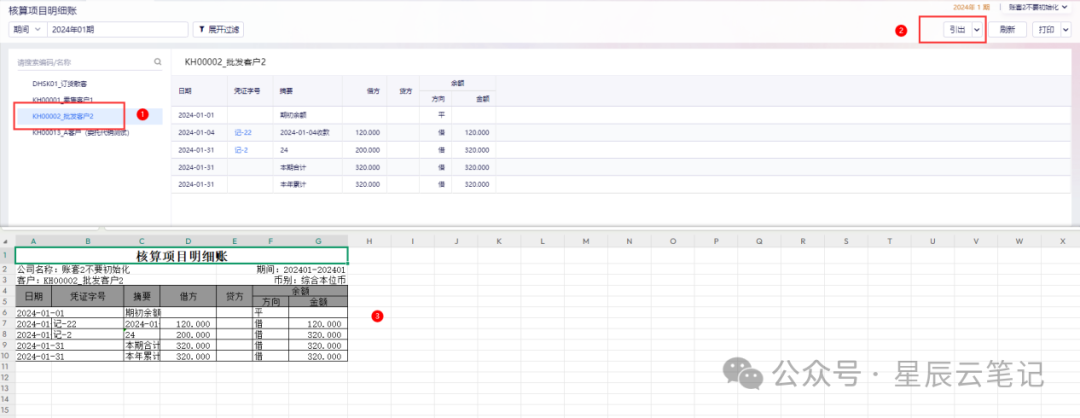1080x418 pixels.
Task: Click the magnifier search icon in customer list
Action: click(158, 62)
